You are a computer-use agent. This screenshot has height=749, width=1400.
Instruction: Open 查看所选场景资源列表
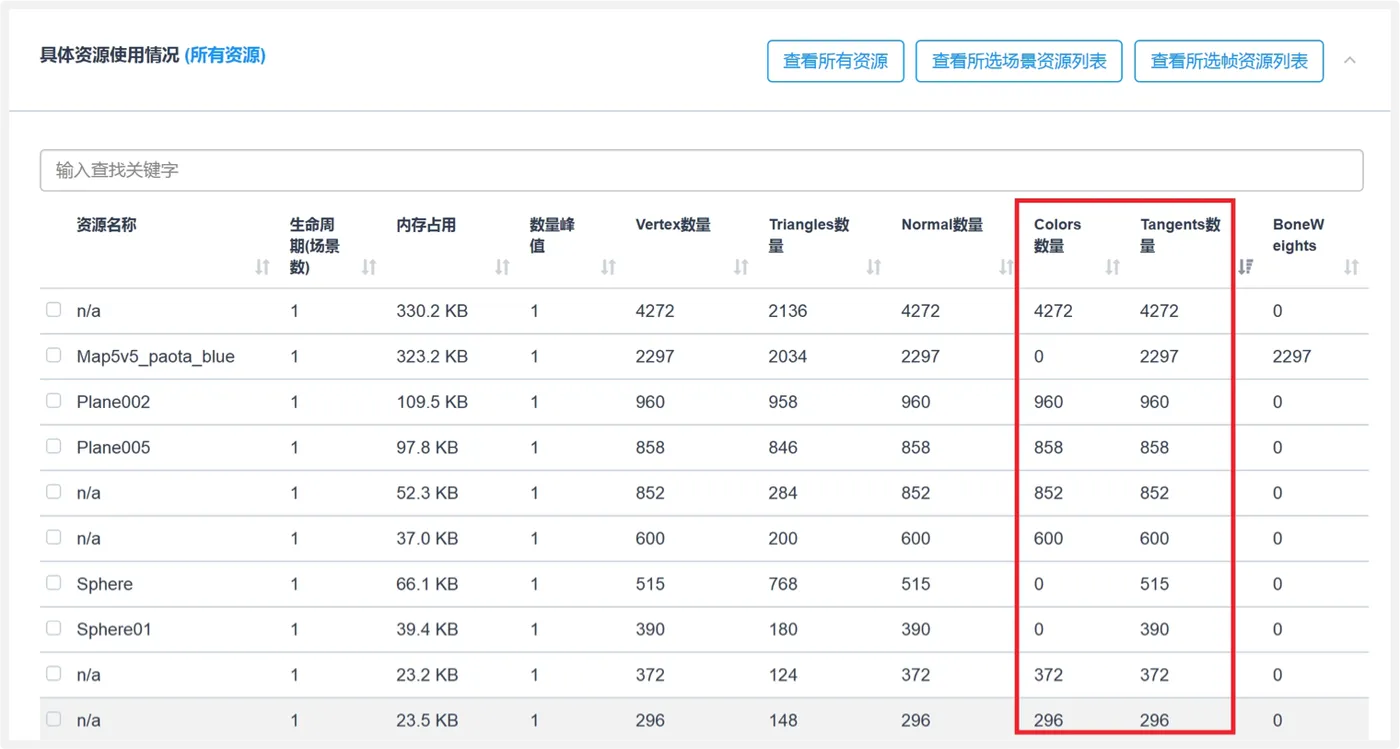coord(1019,61)
